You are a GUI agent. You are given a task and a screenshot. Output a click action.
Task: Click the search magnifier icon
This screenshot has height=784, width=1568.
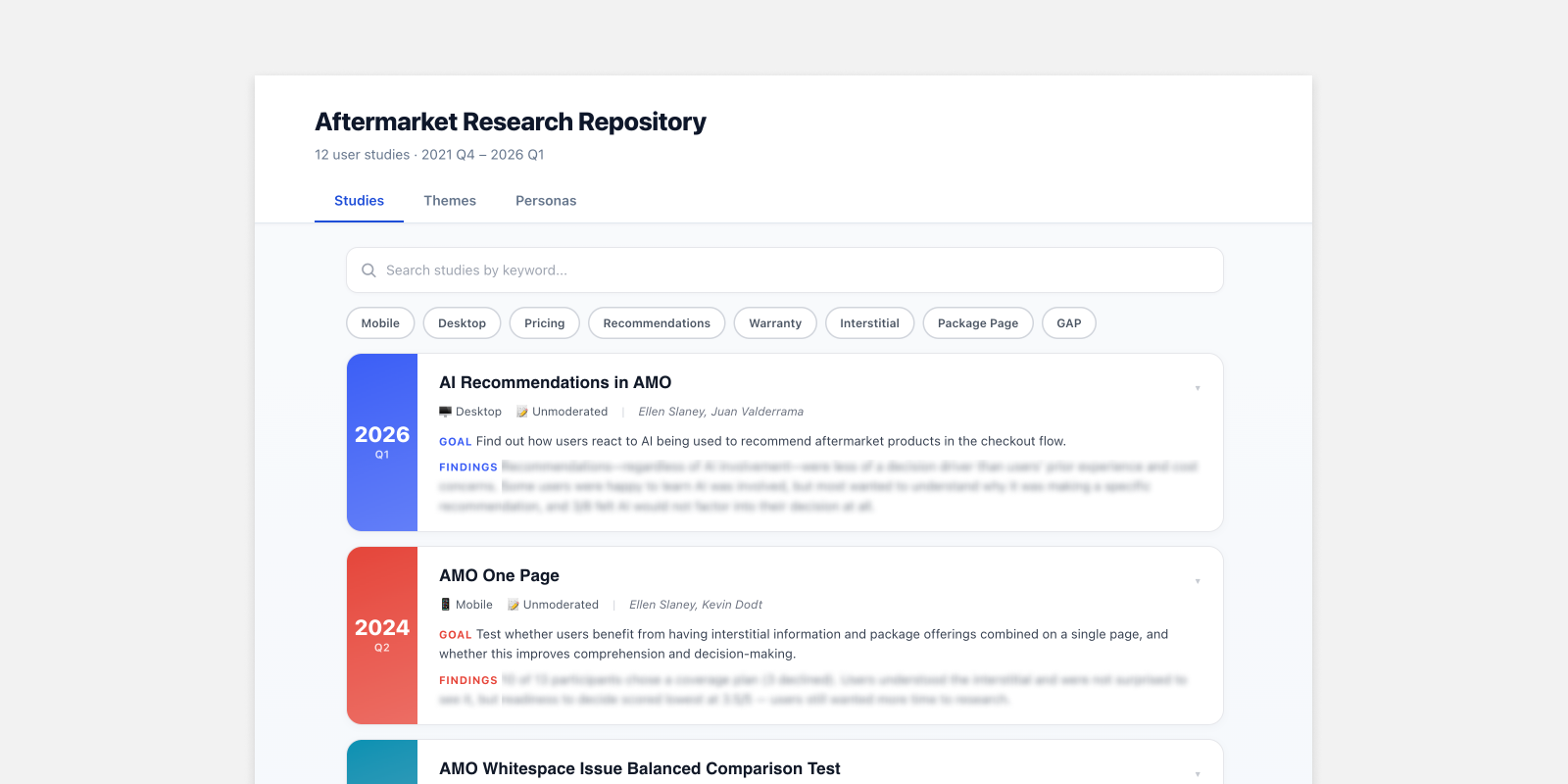(x=368, y=270)
